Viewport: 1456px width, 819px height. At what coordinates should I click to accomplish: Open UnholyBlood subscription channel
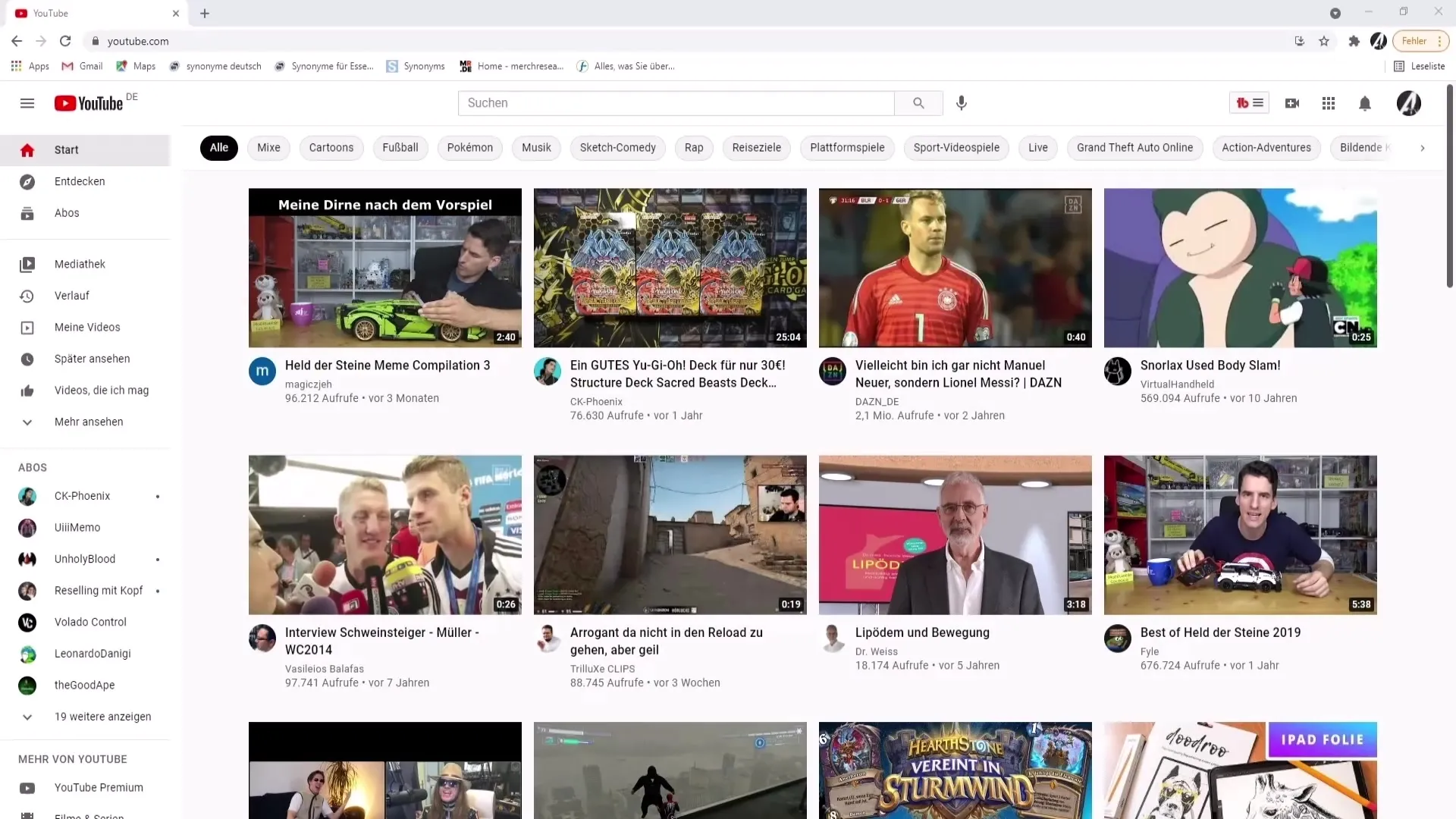(85, 560)
